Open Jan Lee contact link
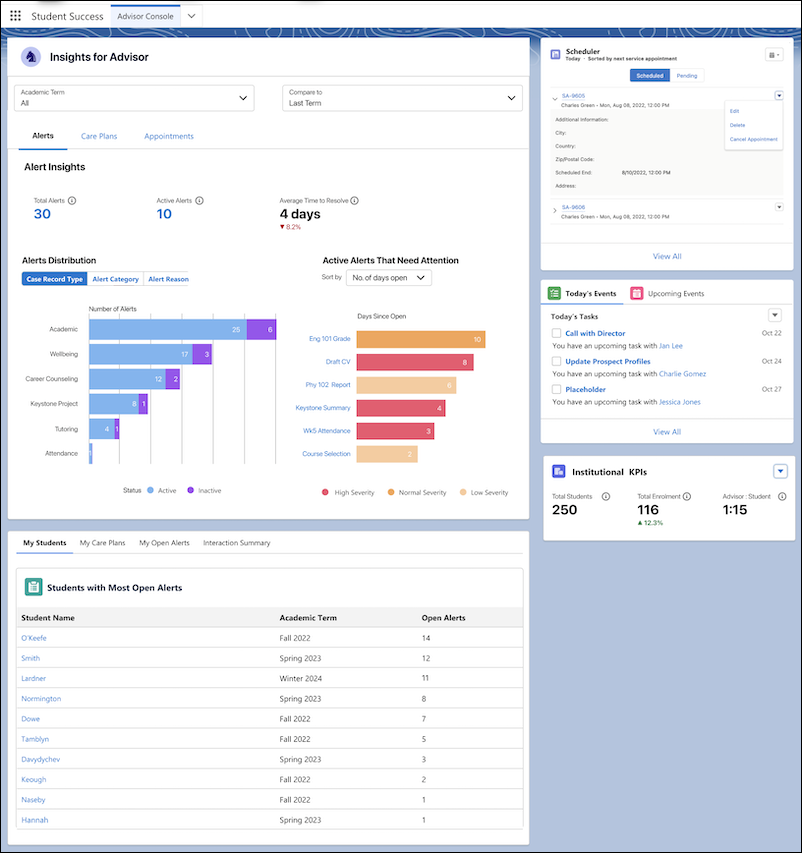The height and width of the screenshot is (853, 802). point(670,346)
